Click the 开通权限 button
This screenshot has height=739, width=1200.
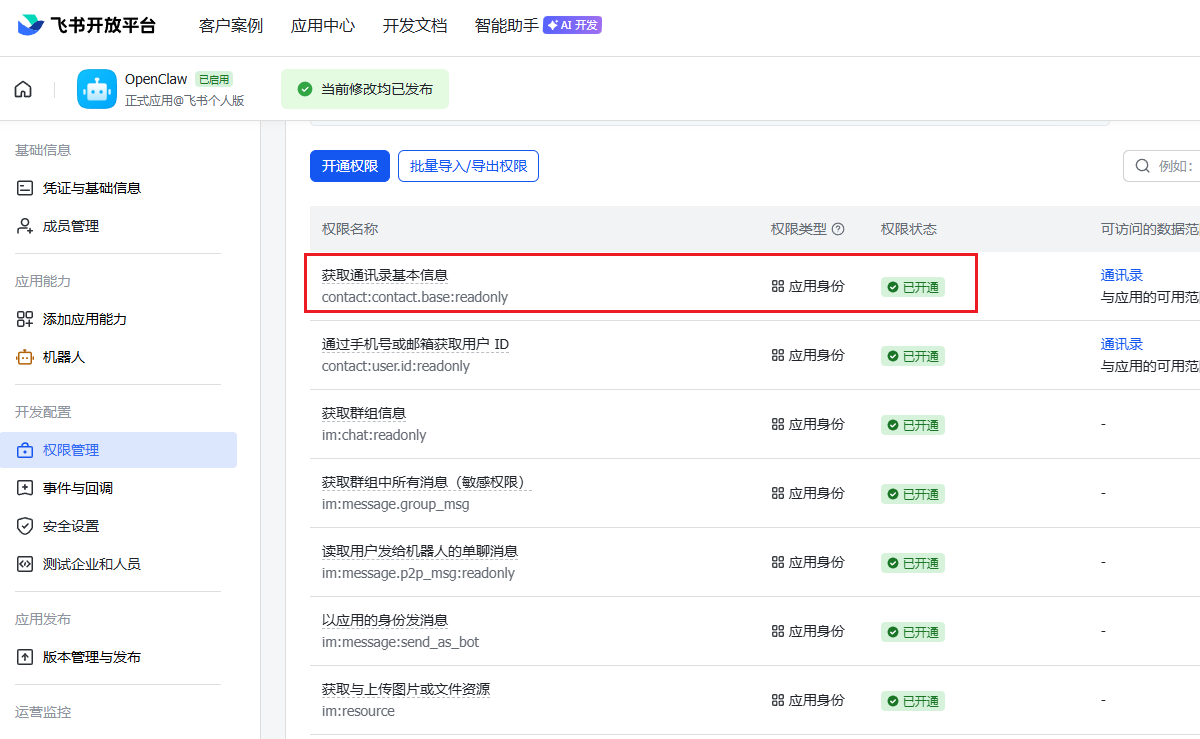(x=349, y=166)
